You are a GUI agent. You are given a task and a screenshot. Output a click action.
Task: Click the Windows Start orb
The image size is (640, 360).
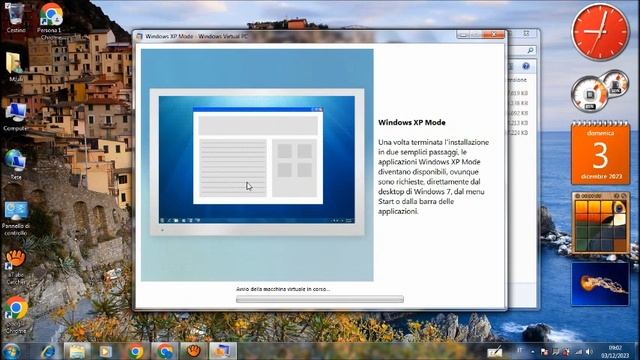pos(11,351)
